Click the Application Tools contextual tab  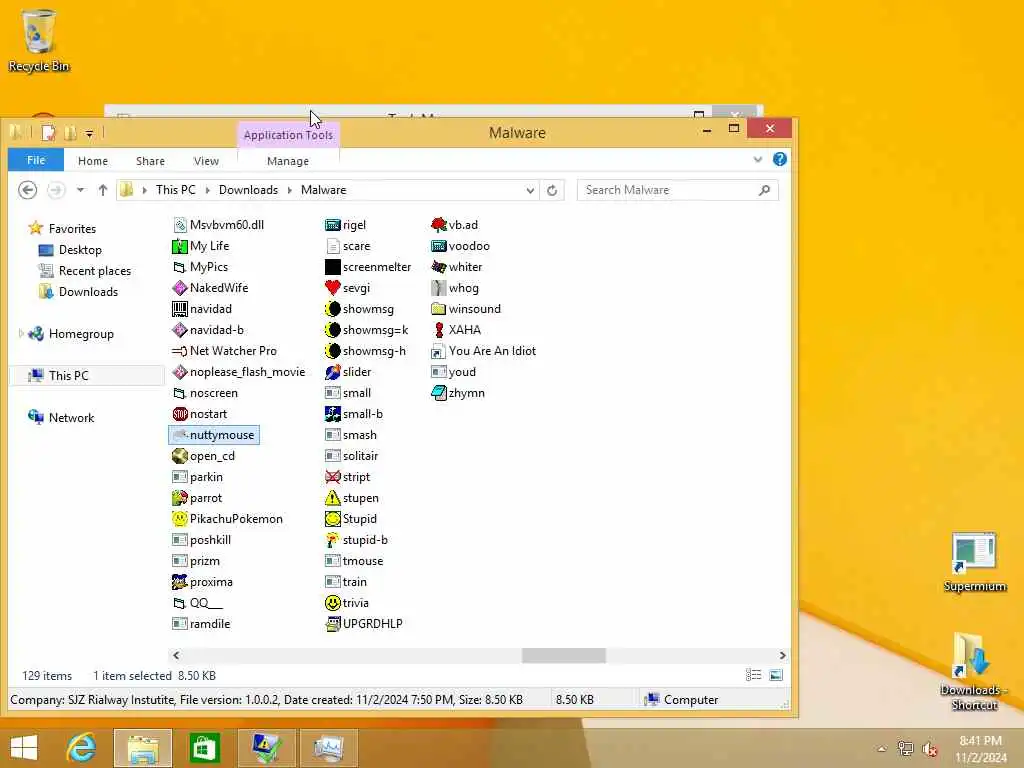pos(288,135)
